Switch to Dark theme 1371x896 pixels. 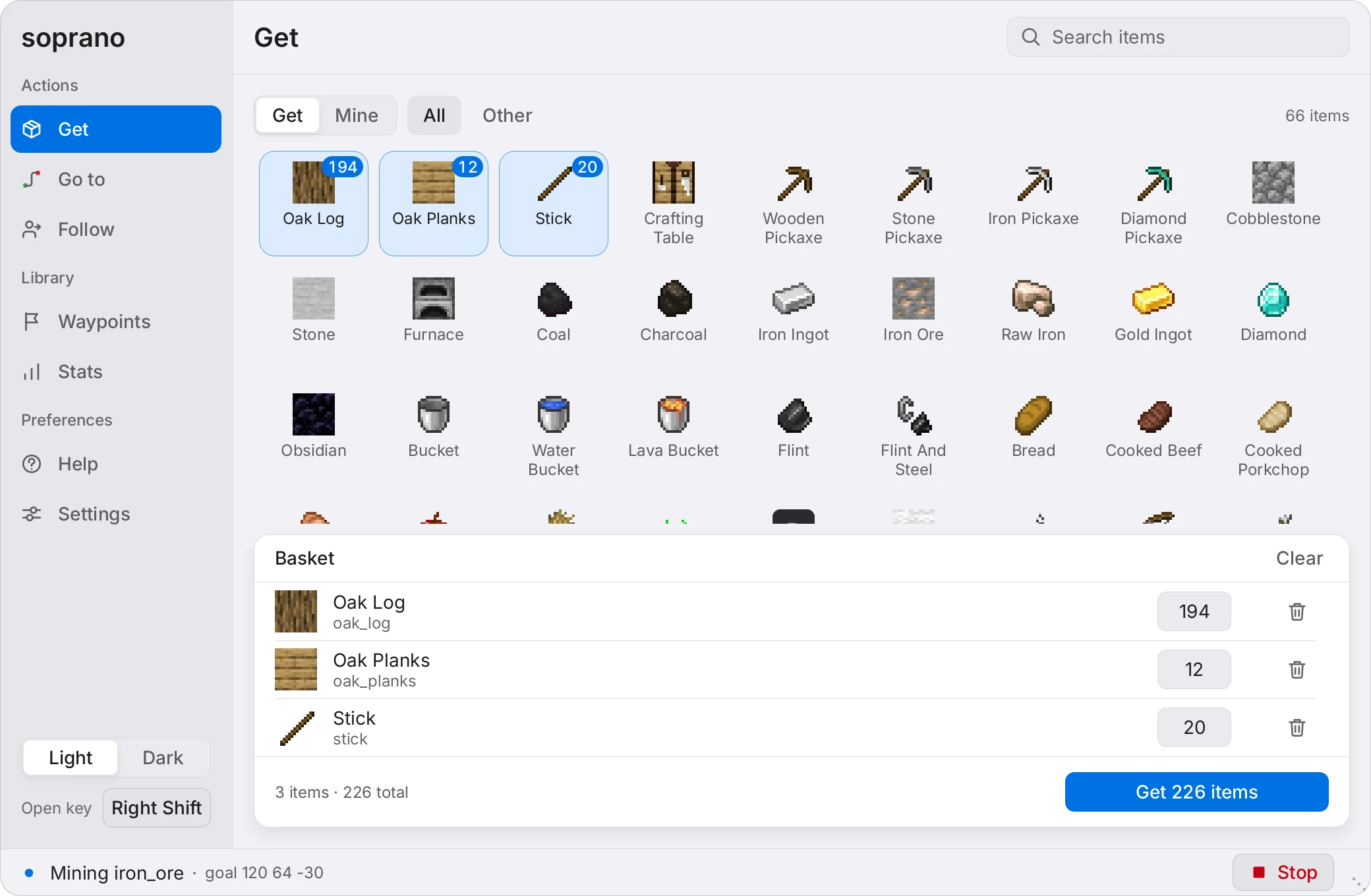click(163, 758)
